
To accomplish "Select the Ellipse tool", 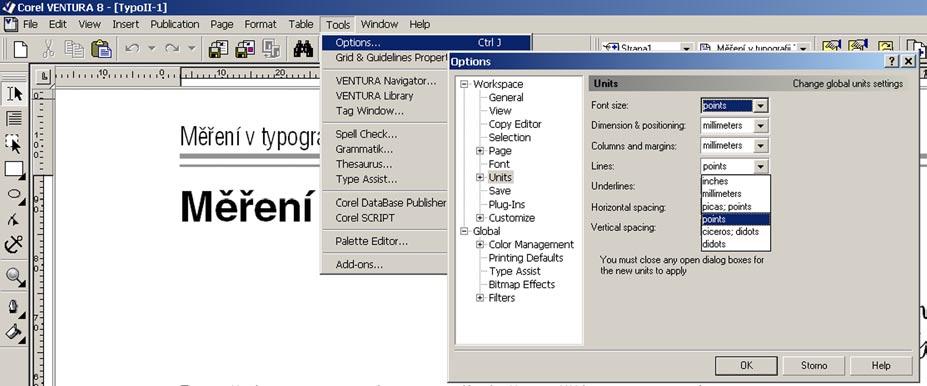I will click(x=14, y=194).
